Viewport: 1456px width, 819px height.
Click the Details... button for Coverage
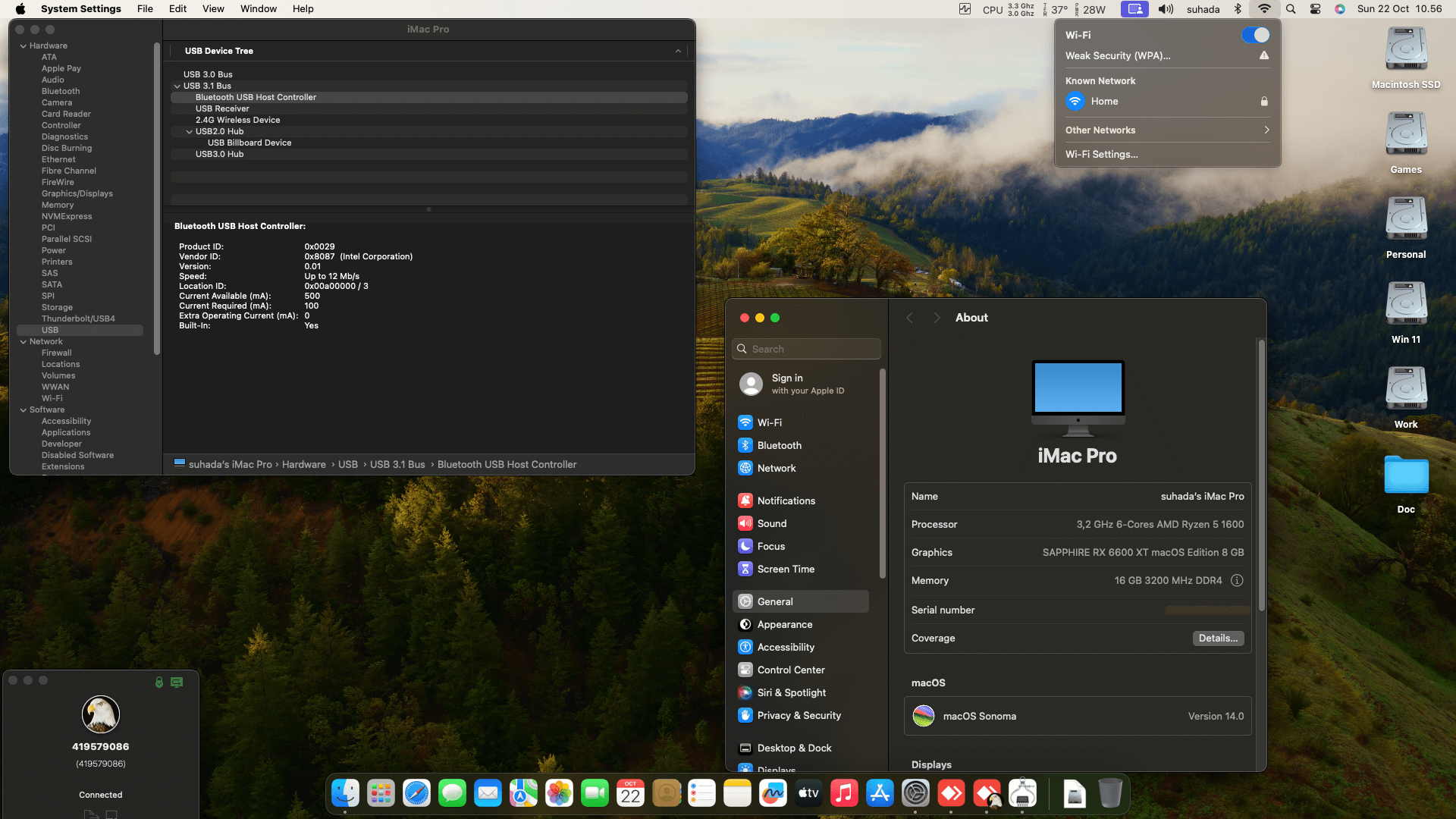pos(1218,638)
